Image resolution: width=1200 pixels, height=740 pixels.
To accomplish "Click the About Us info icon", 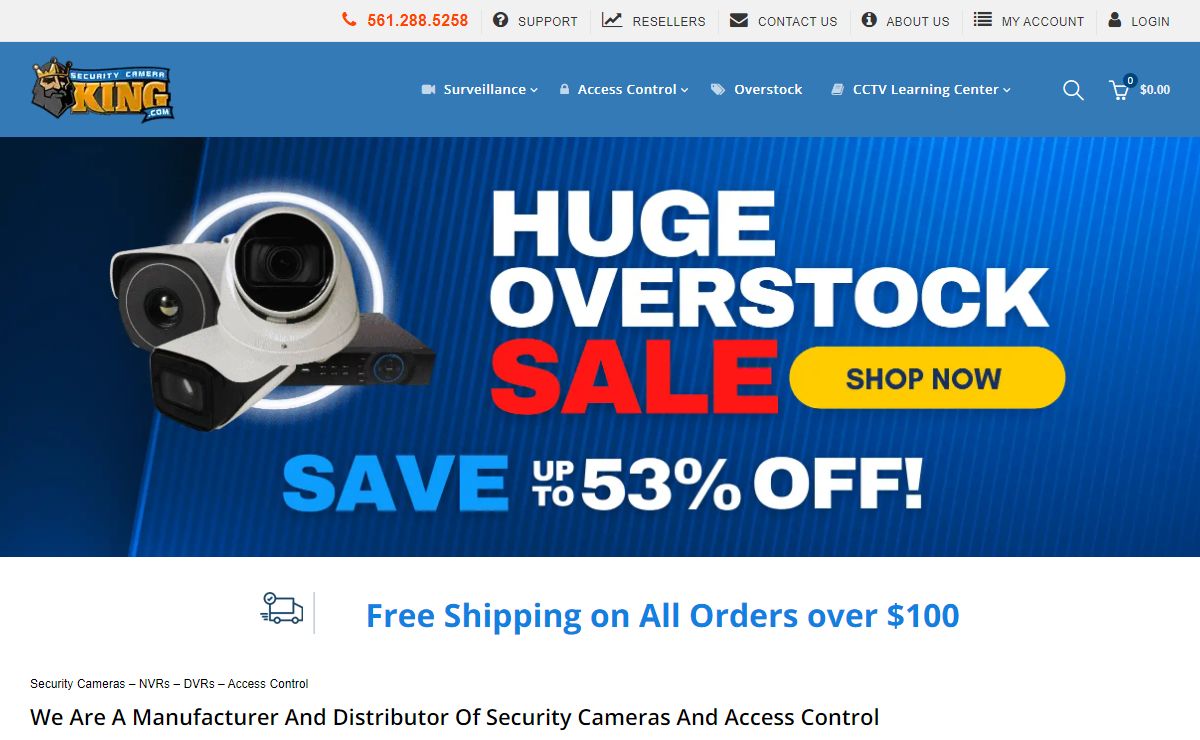I will pos(869,20).
